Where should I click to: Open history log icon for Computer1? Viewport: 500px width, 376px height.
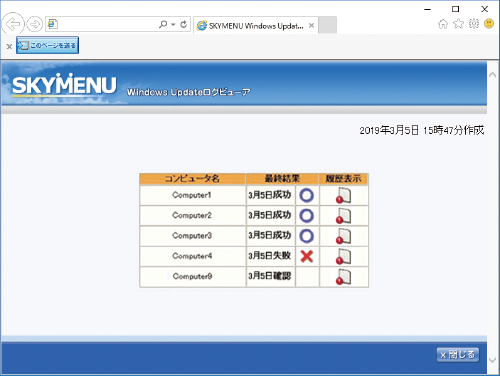point(343,196)
